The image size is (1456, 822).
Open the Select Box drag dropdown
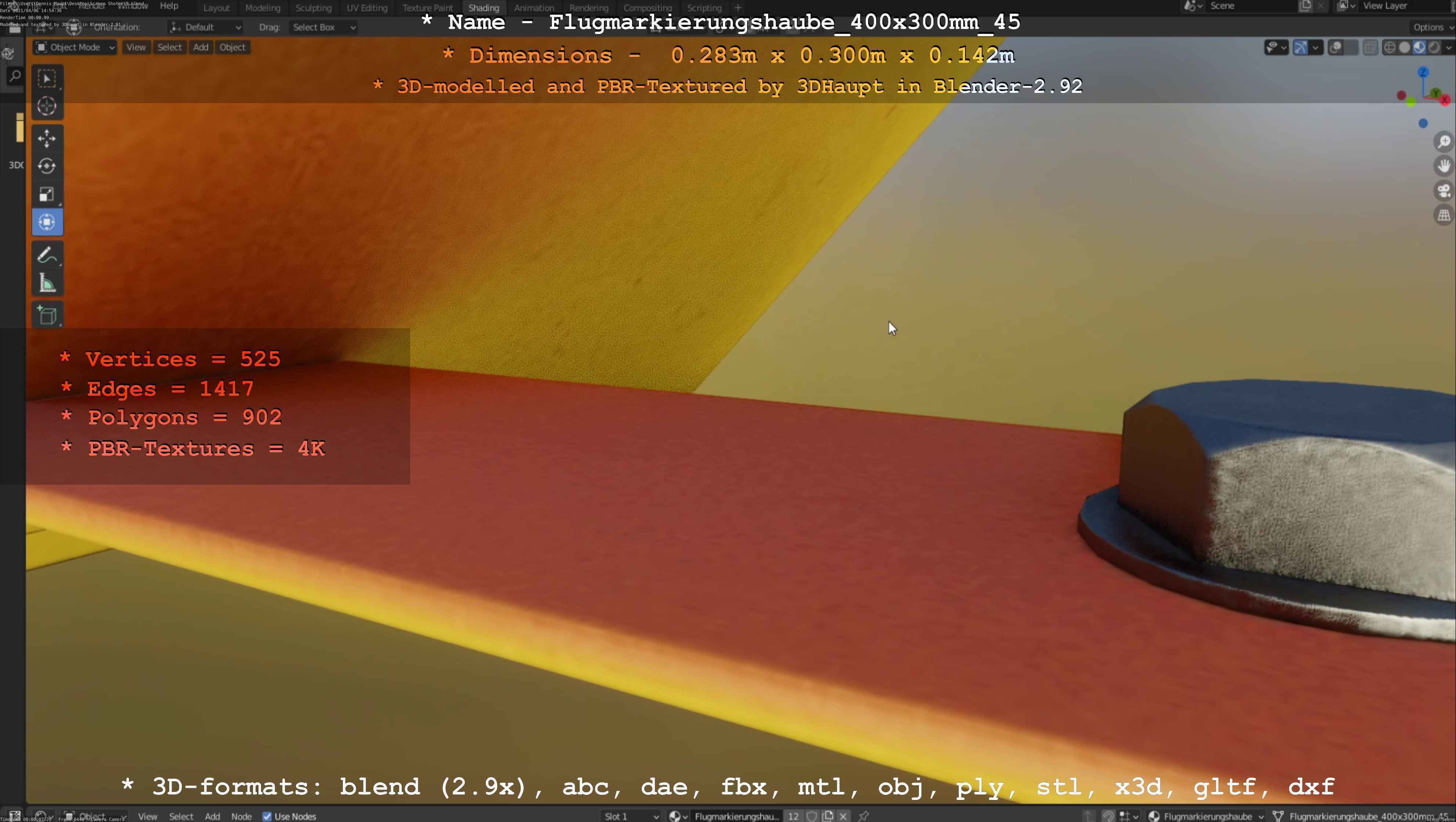click(323, 27)
